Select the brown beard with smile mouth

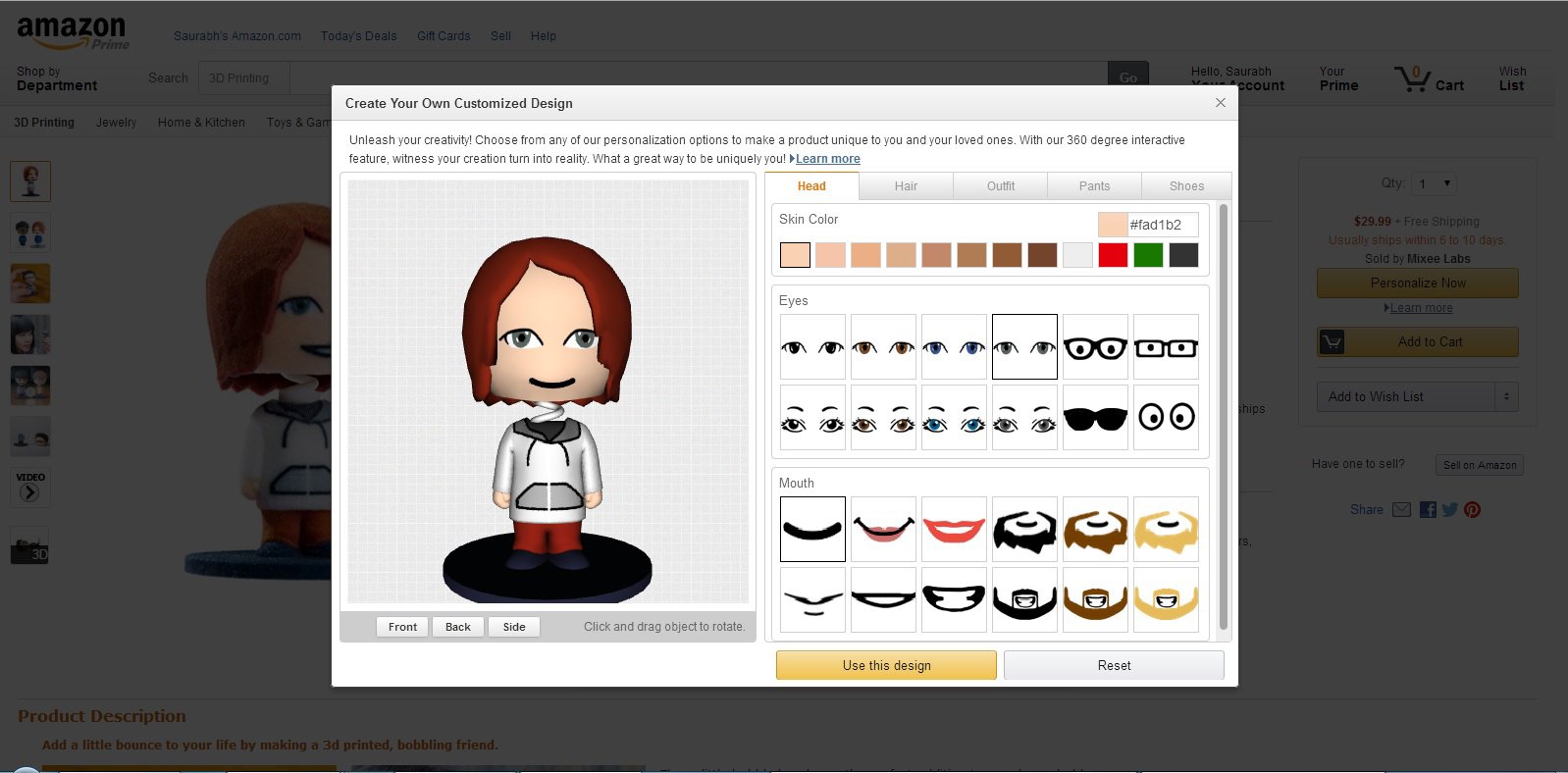pos(1095,600)
